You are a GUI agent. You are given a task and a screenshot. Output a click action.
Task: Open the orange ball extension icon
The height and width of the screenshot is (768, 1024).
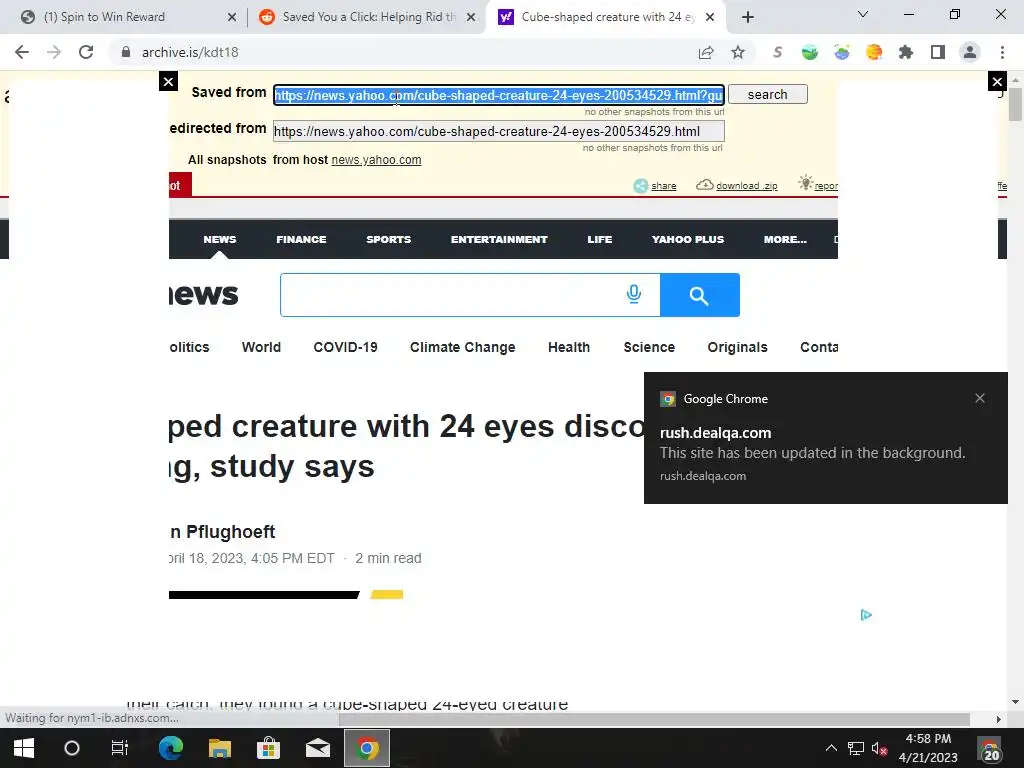point(874,52)
